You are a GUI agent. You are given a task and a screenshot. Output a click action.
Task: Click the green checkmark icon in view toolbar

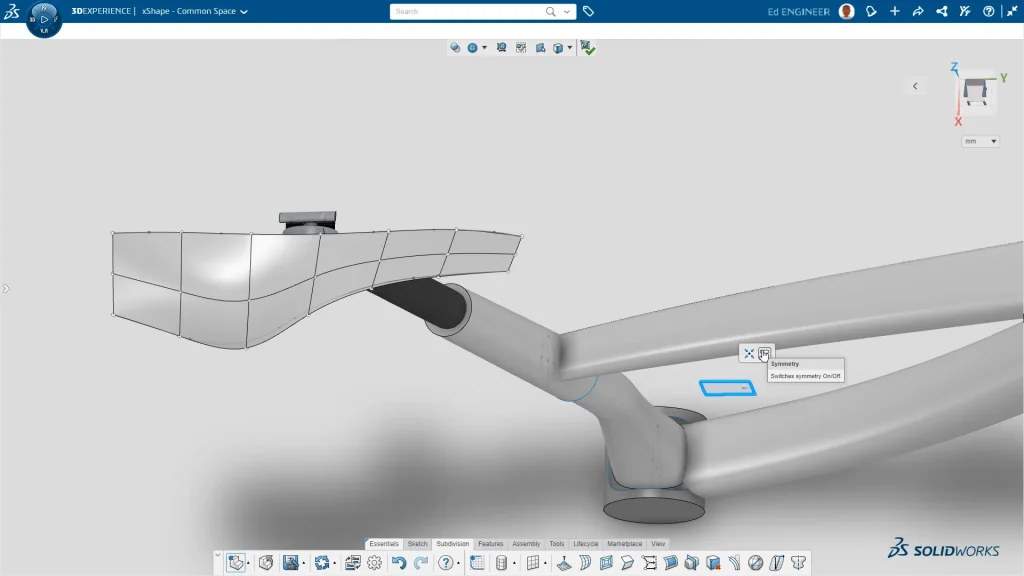[588, 47]
